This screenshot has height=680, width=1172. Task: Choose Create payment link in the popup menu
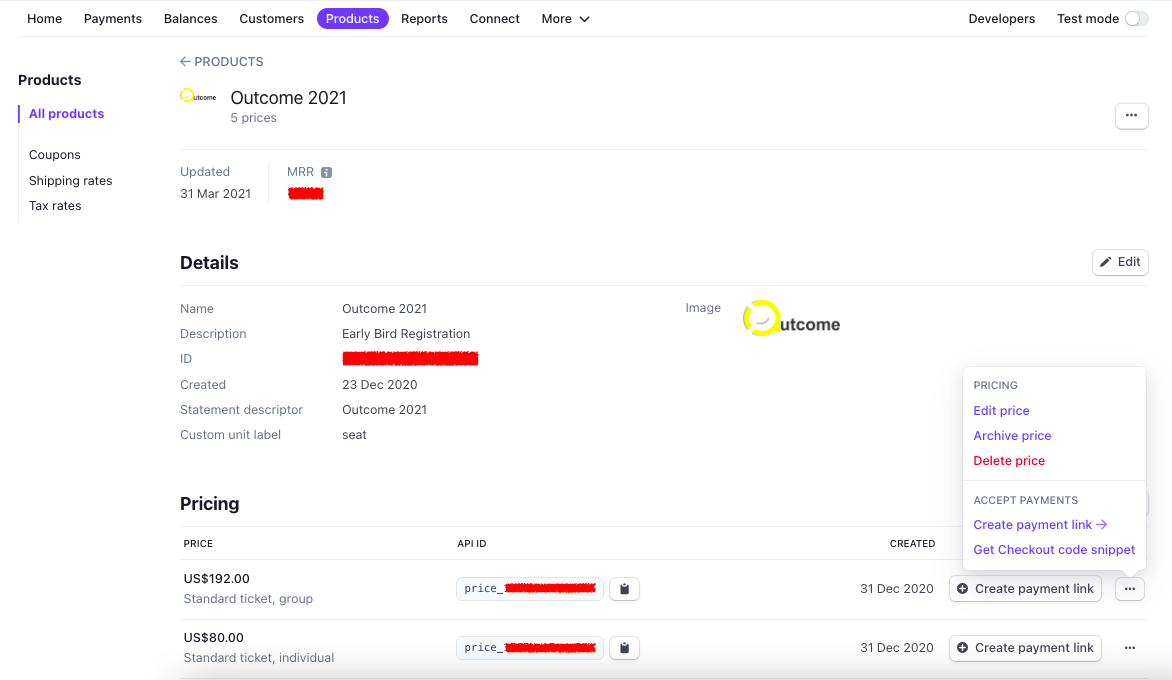[x=1040, y=525]
